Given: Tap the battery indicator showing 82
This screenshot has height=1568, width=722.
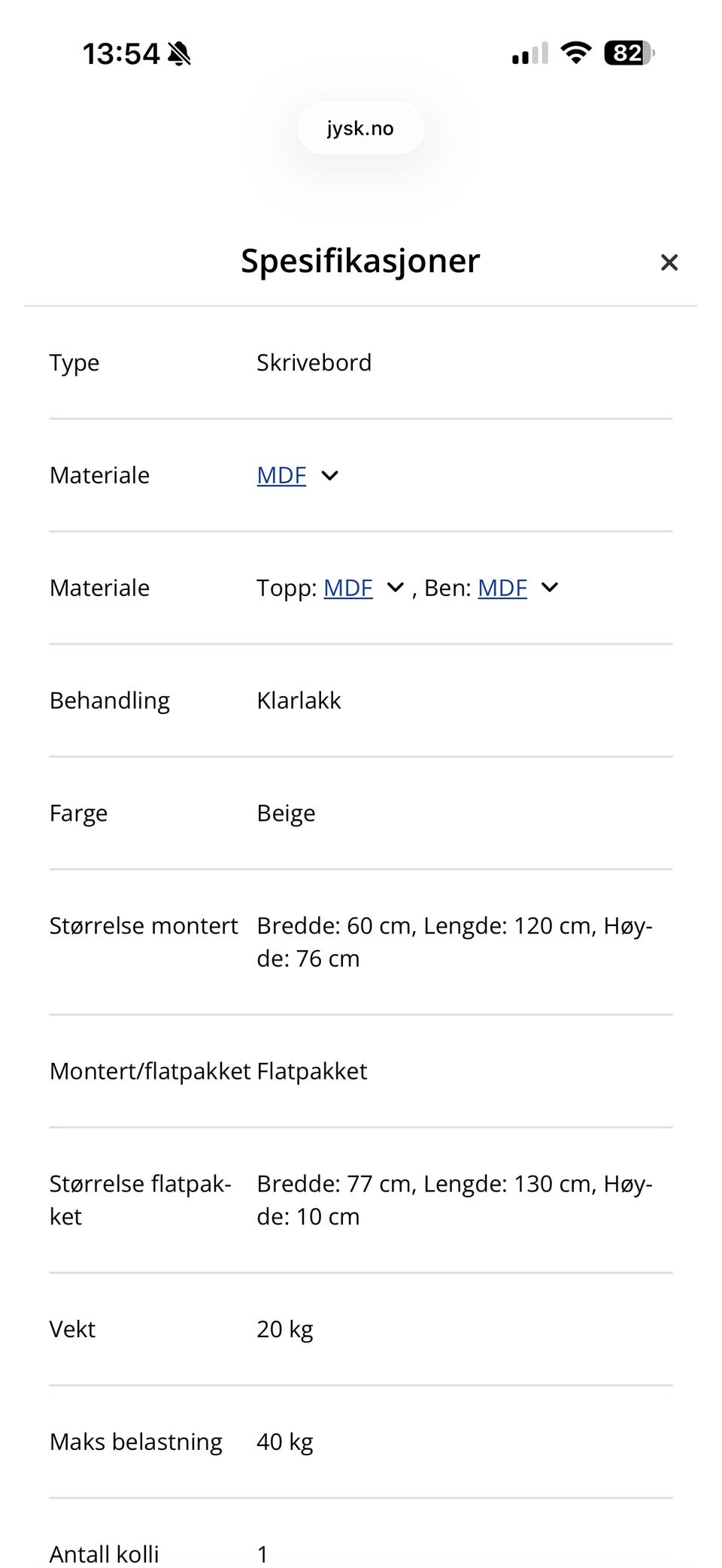Looking at the screenshot, I should click(x=629, y=53).
